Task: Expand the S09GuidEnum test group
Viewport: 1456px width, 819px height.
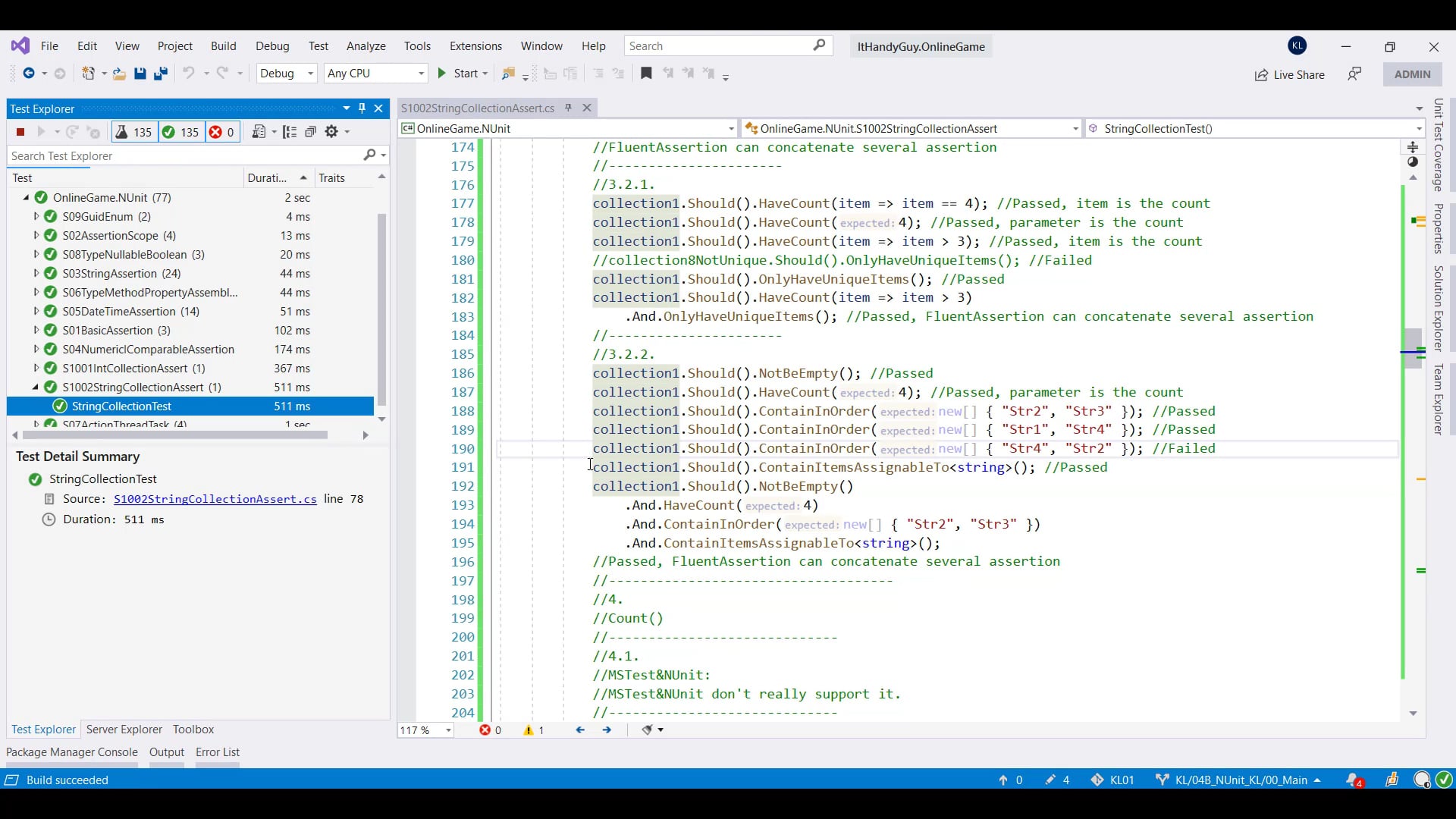Action: click(36, 217)
